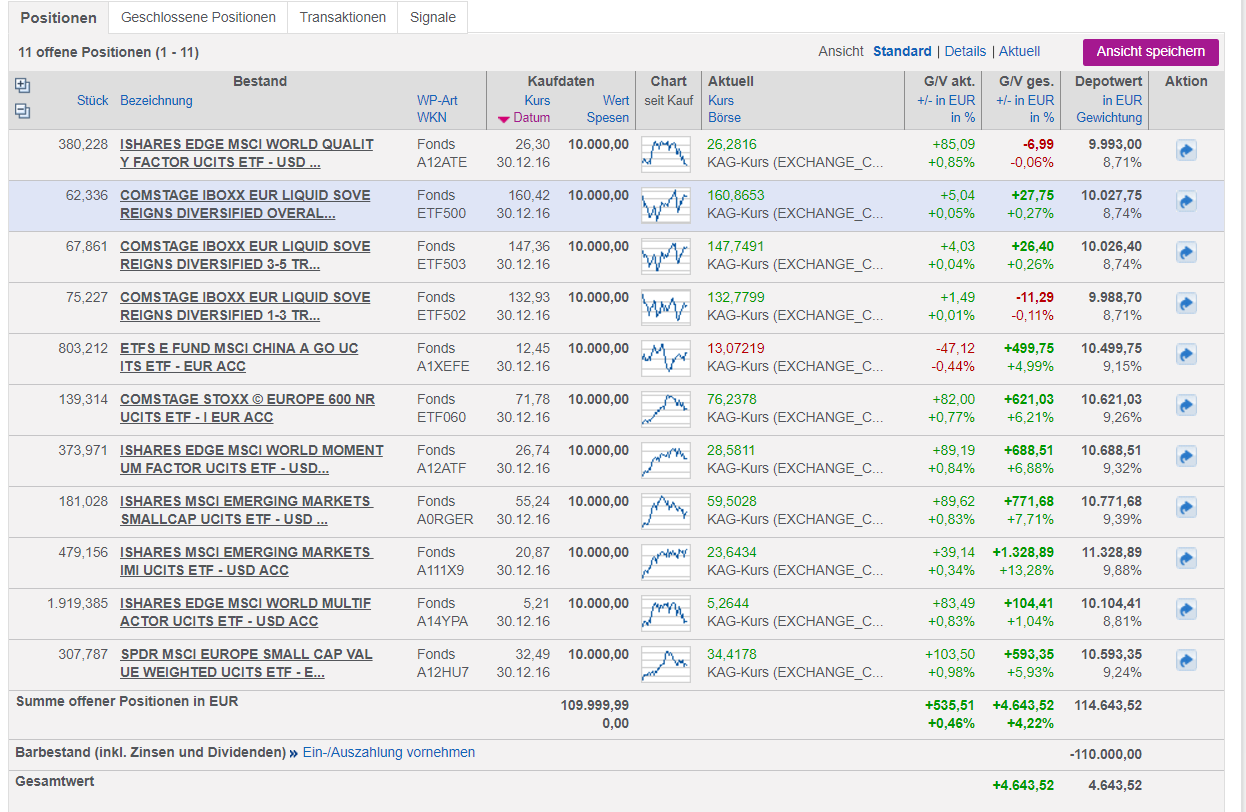
Task: Collapse all positions with minus icon
Action: coord(23,111)
